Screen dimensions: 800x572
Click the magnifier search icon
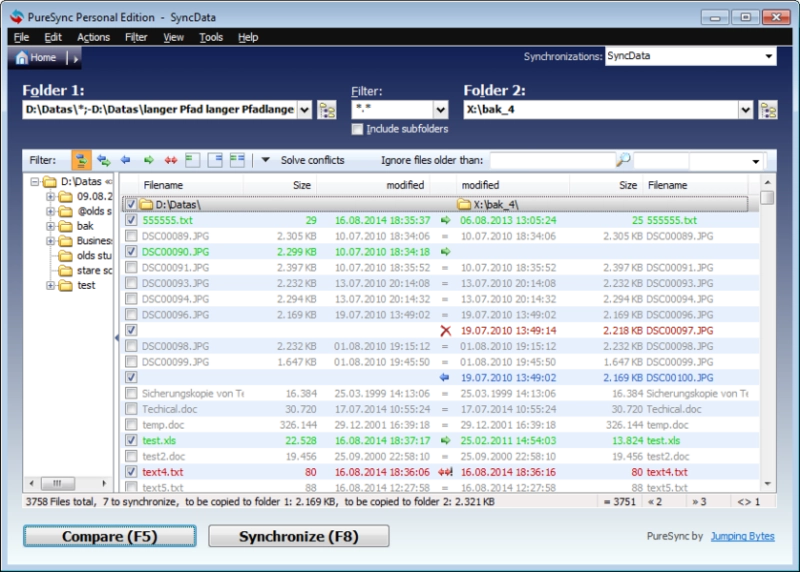pos(623,160)
